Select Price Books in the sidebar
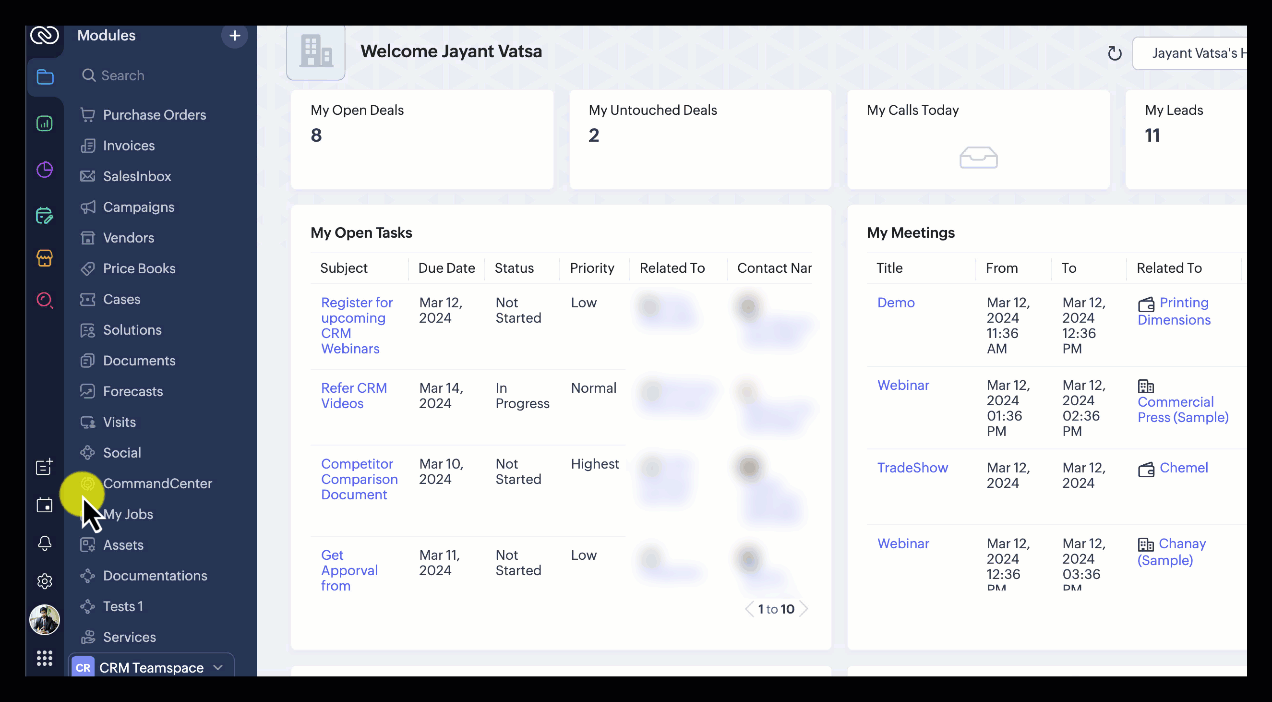 139,268
